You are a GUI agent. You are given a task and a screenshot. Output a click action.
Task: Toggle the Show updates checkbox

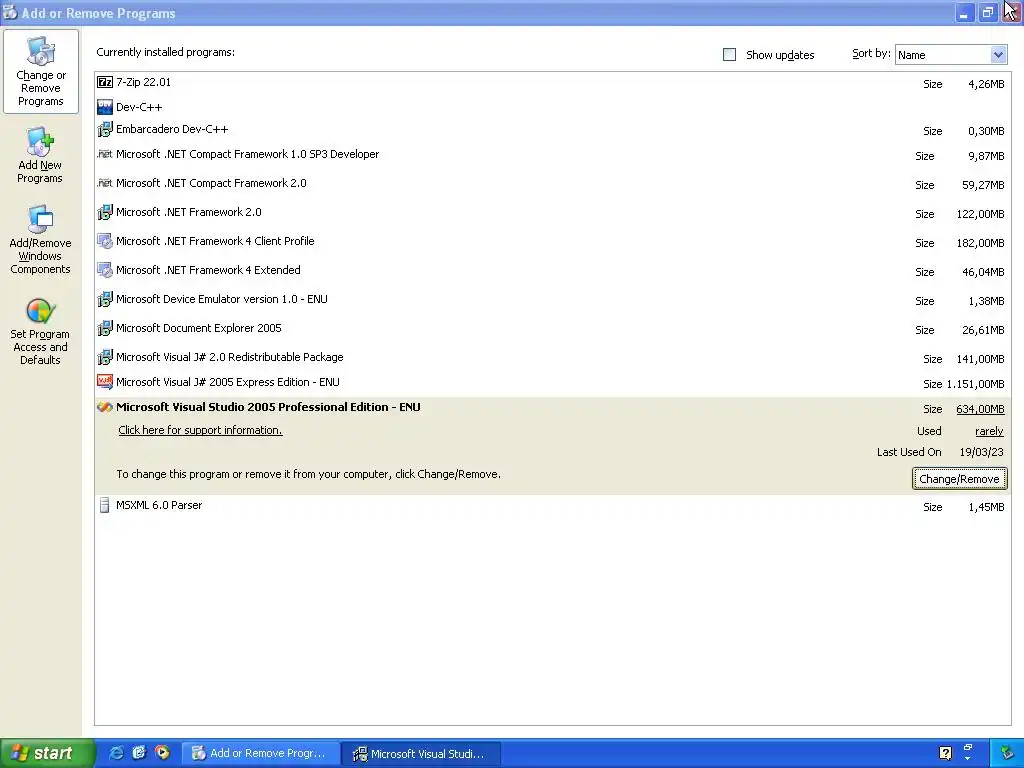pos(729,55)
